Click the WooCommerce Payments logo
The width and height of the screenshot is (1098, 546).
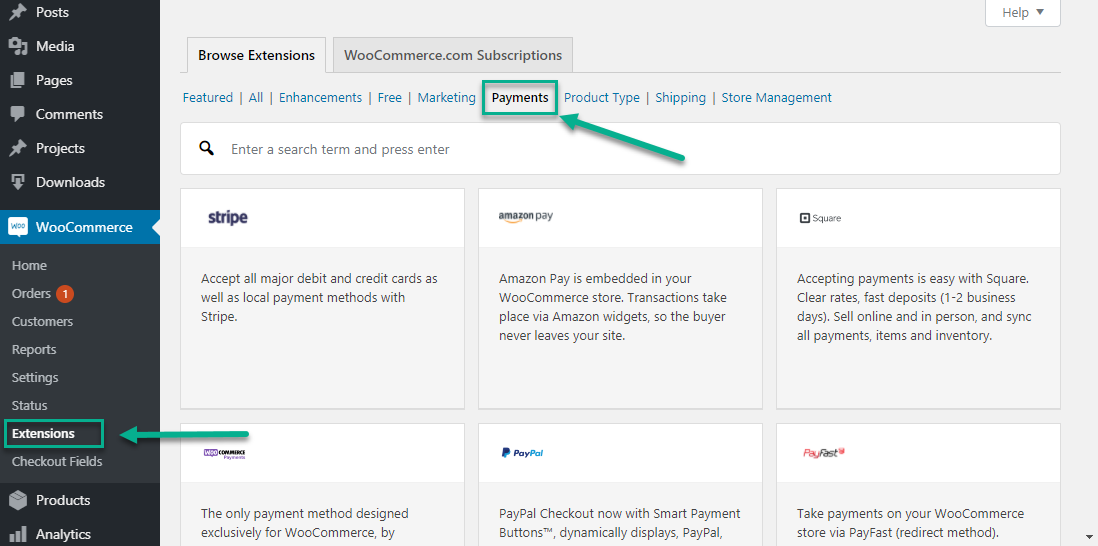[224, 453]
